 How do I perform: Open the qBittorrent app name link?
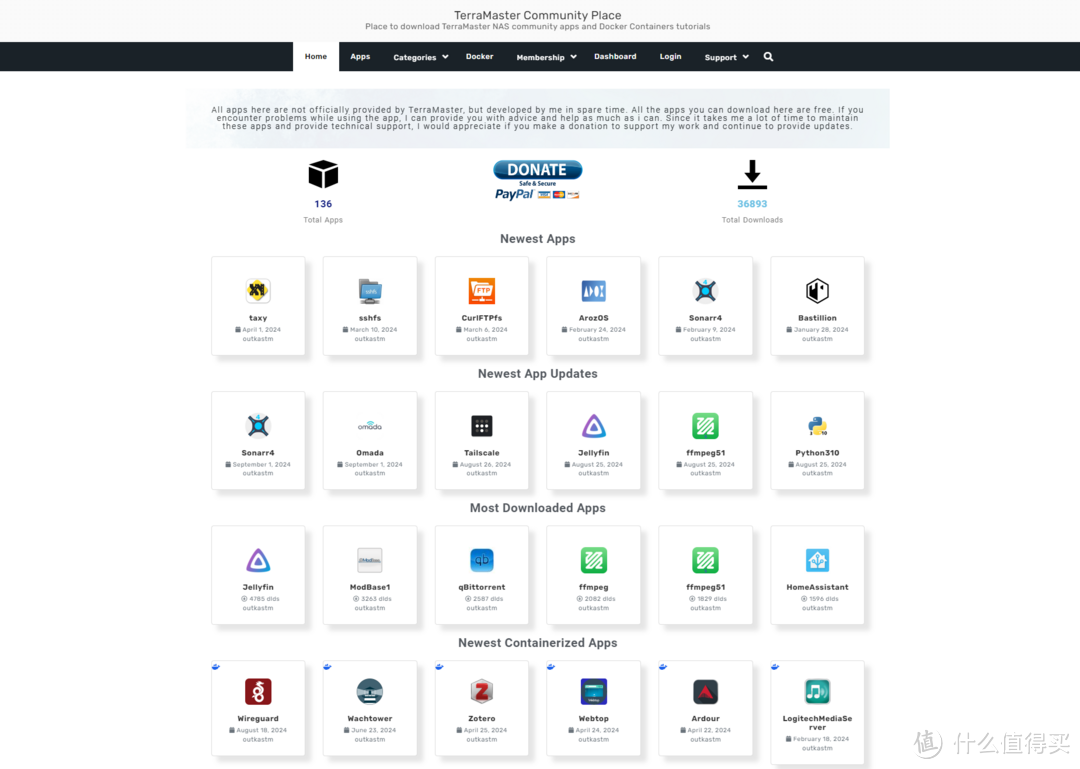(481, 588)
